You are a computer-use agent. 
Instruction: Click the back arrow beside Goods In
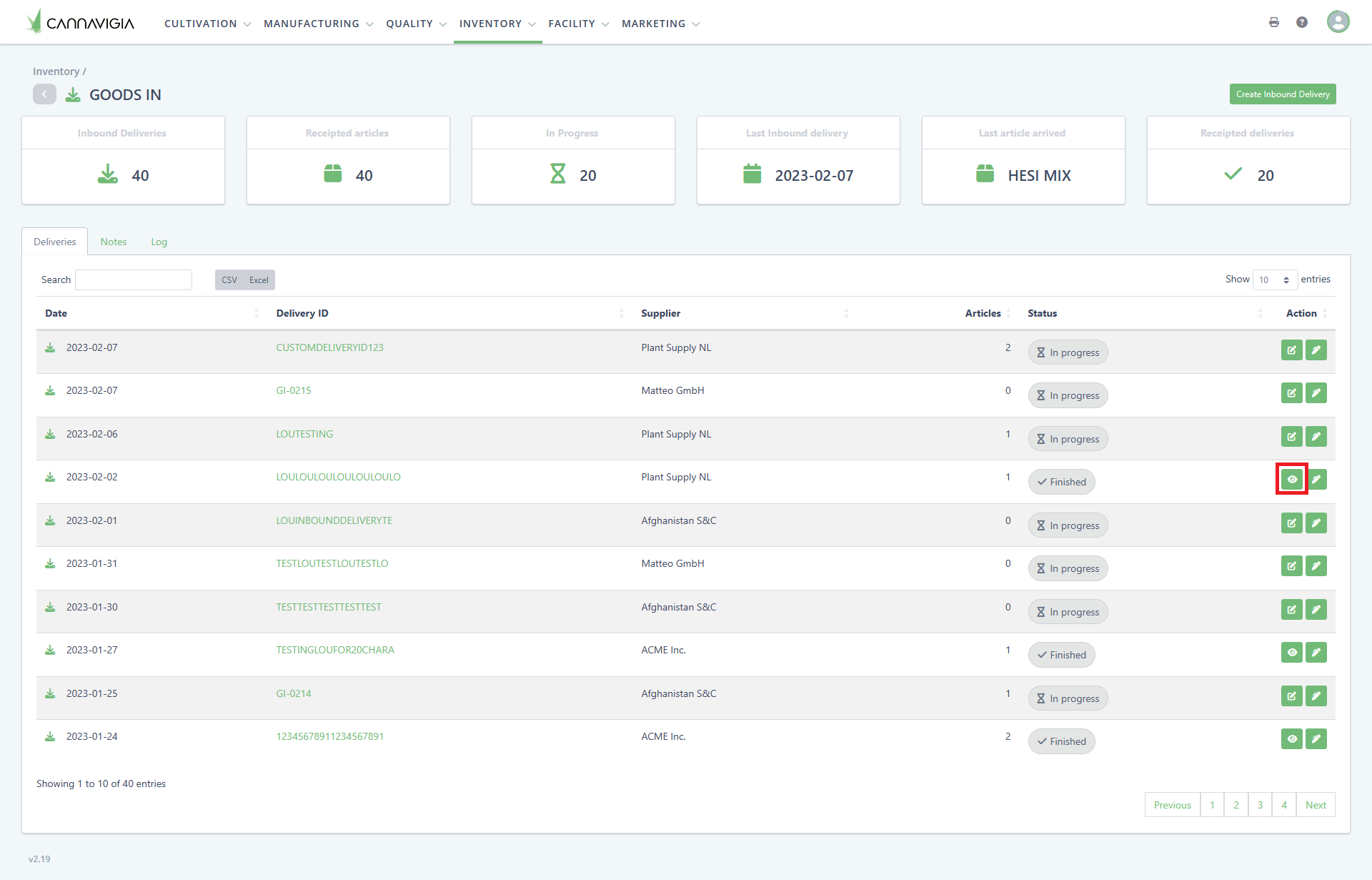pos(44,94)
